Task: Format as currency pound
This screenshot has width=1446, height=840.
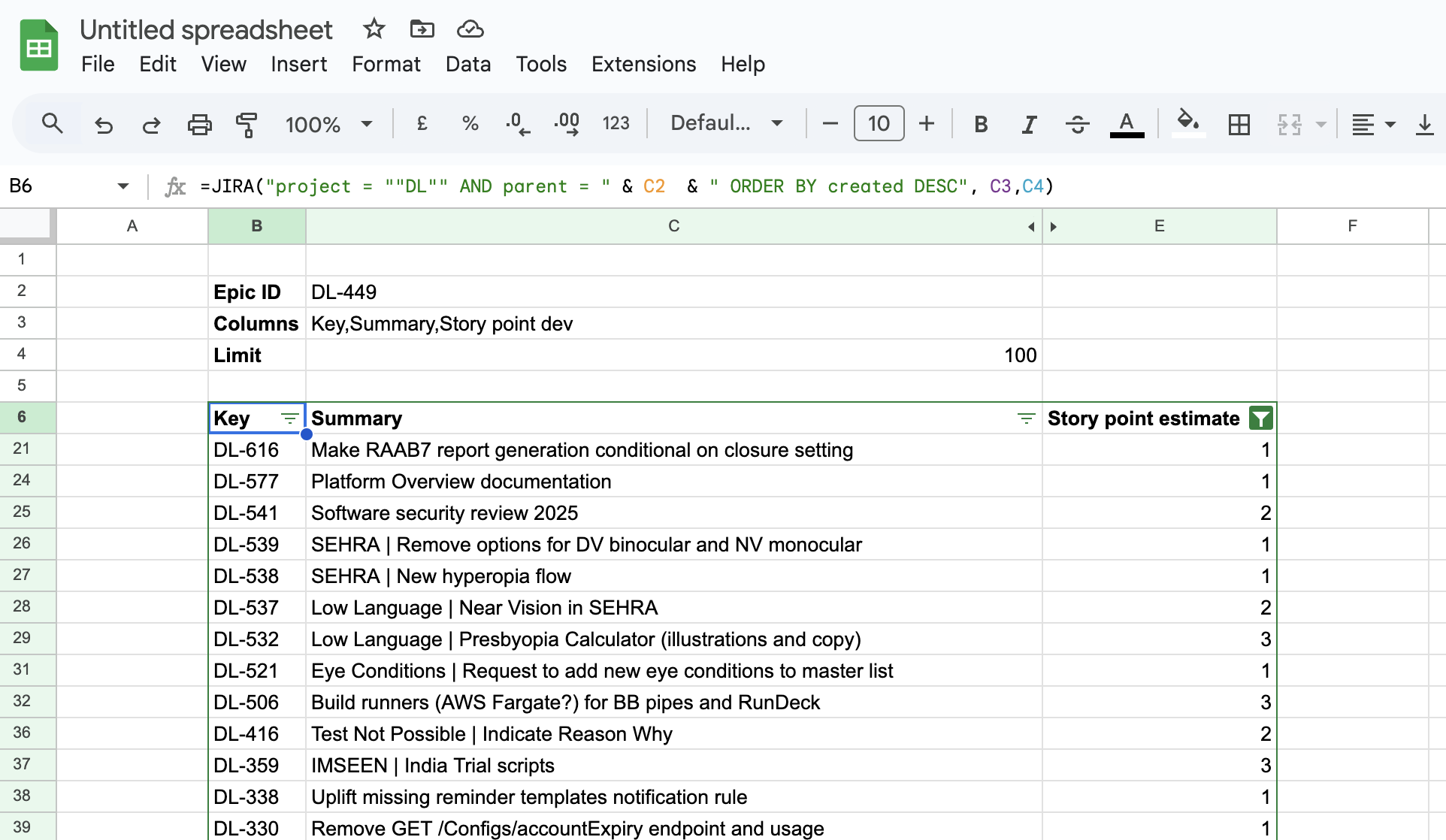Action: (x=422, y=123)
